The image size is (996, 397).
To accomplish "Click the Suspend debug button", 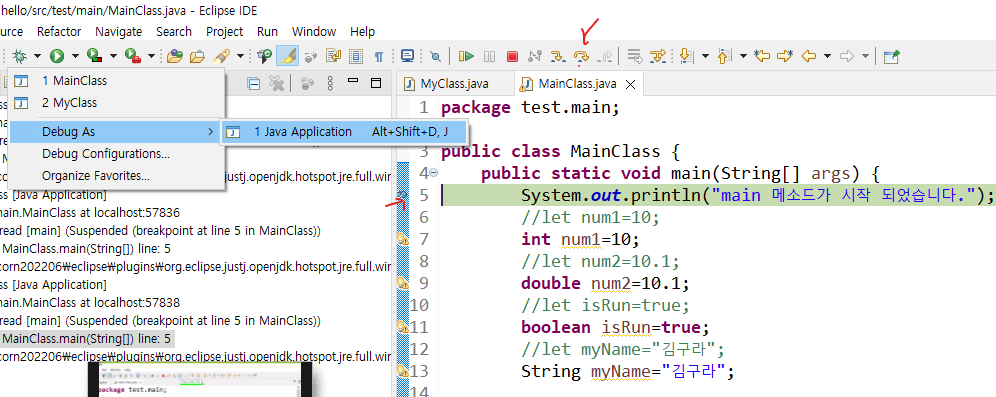I will [x=489, y=57].
